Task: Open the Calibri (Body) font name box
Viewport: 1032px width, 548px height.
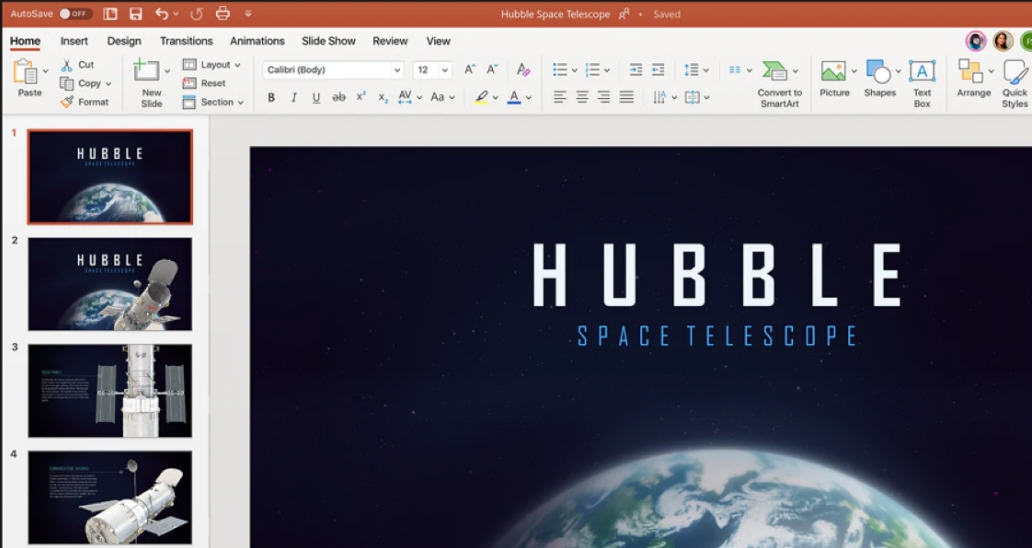Action: [x=333, y=70]
